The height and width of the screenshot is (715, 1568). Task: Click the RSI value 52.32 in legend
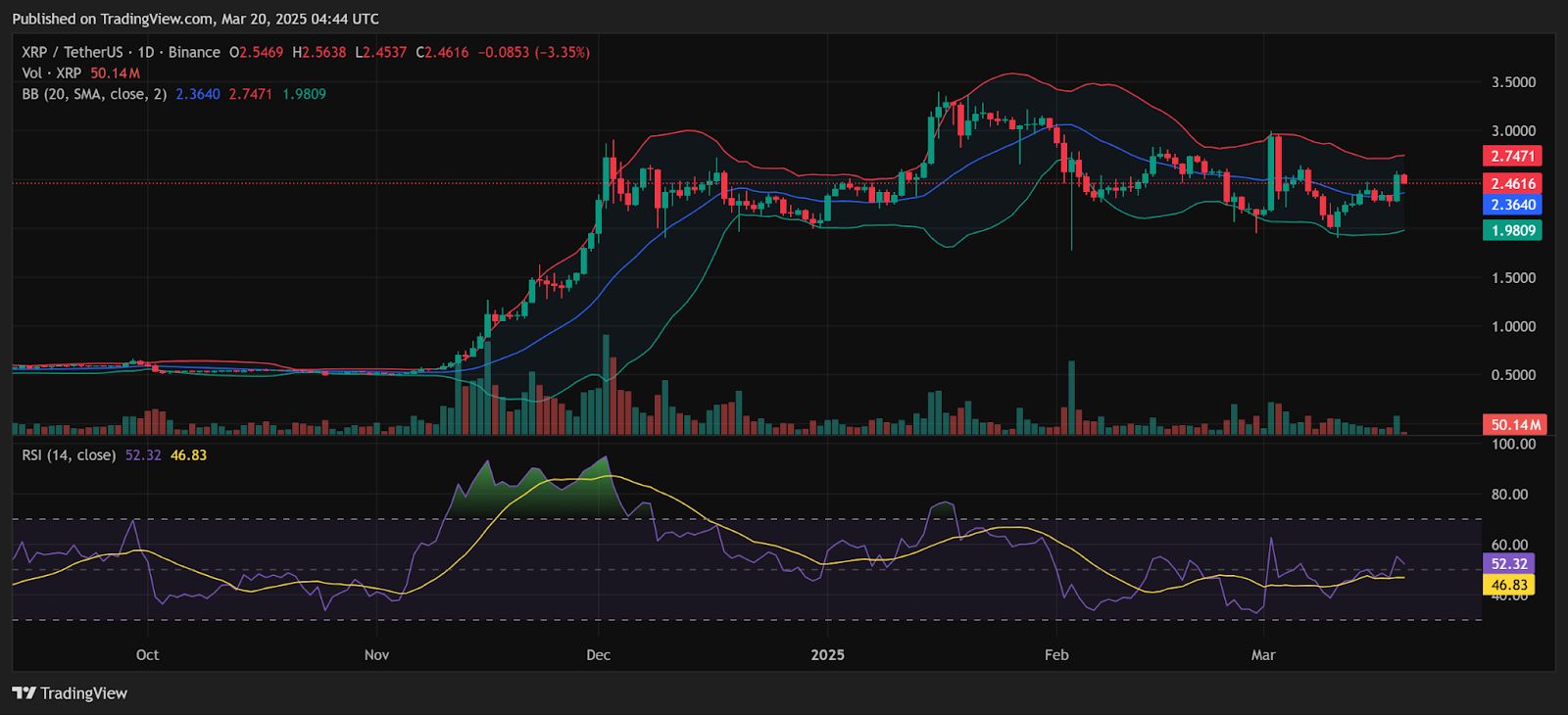(143, 455)
